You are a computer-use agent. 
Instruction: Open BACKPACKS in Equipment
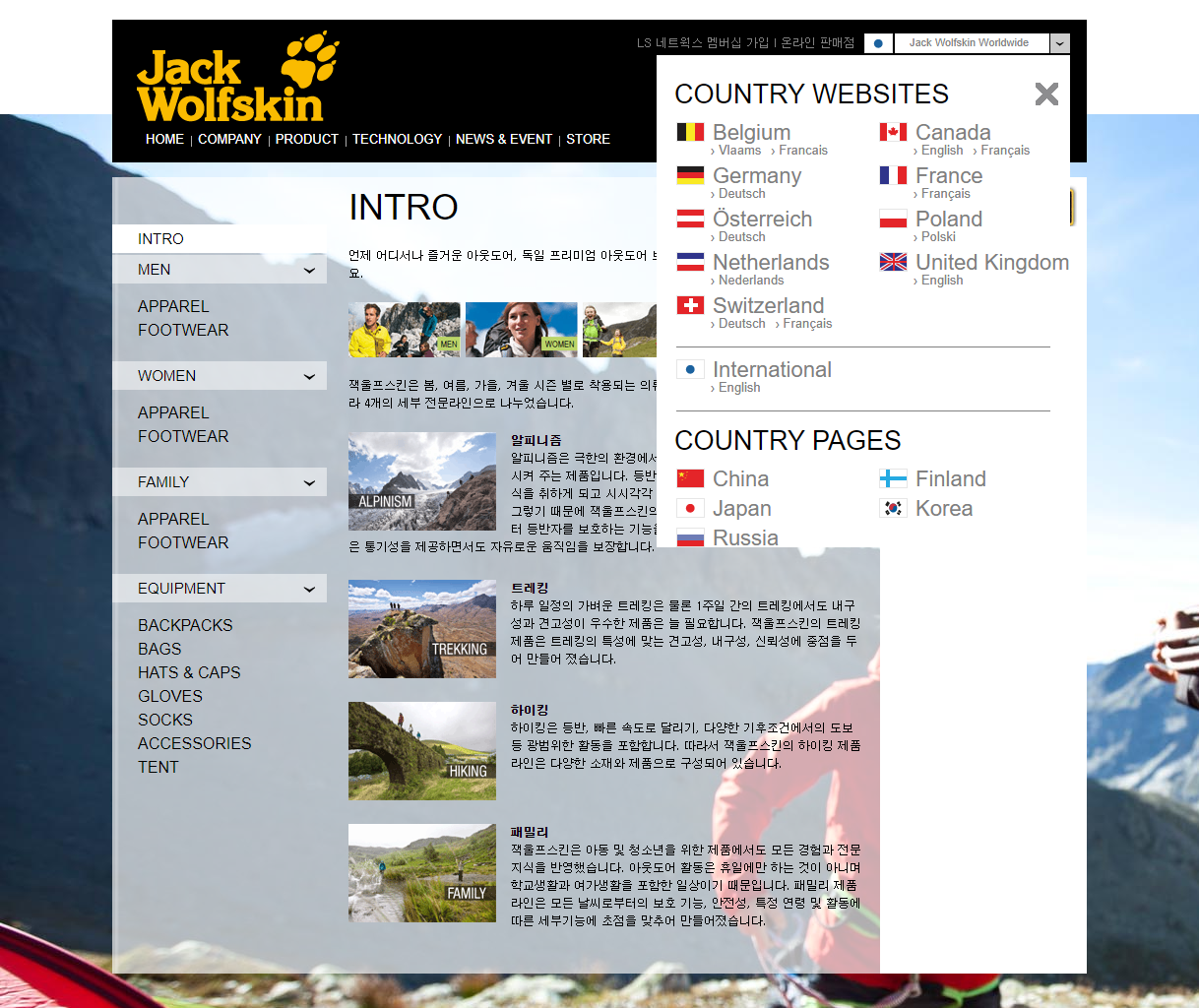[185, 625]
